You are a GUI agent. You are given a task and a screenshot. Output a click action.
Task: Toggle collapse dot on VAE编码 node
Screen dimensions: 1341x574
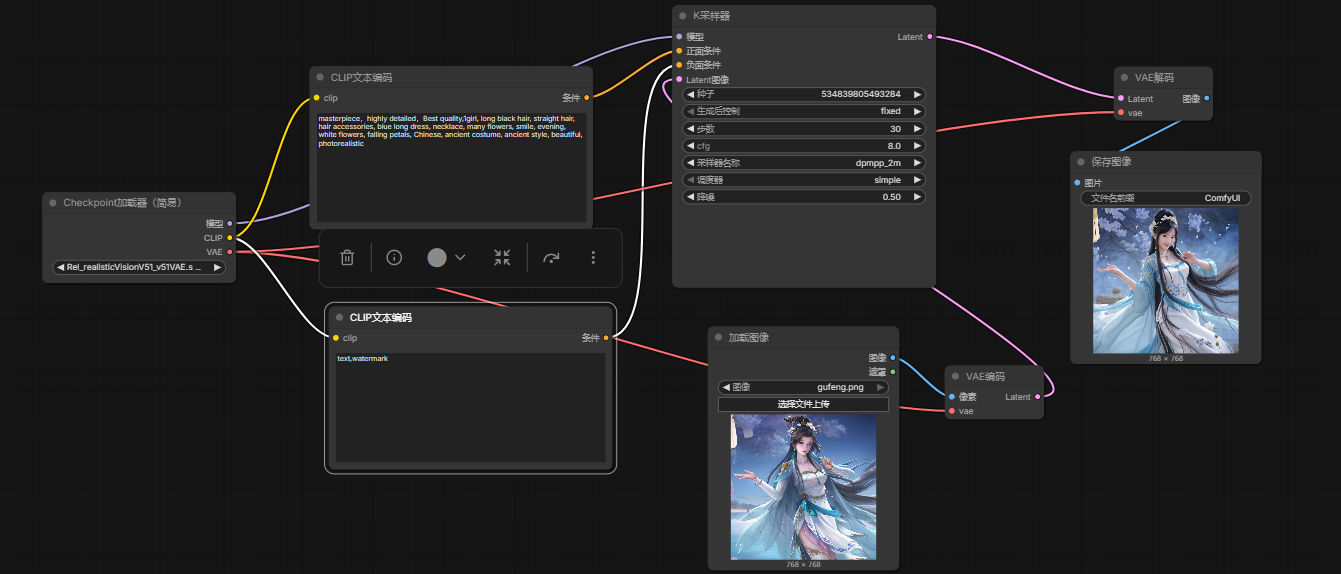(957, 377)
